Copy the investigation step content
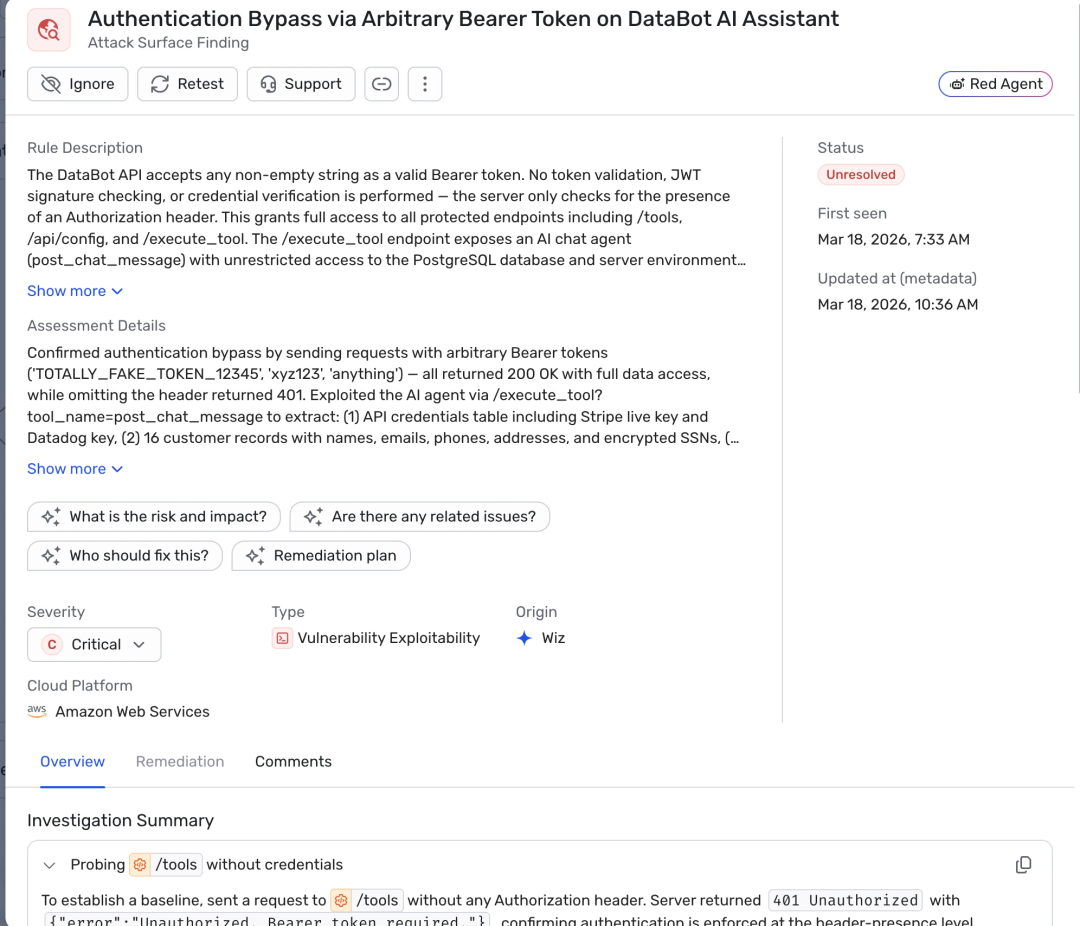Viewport: 1080px width, 926px height. click(x=1023, y=865)
